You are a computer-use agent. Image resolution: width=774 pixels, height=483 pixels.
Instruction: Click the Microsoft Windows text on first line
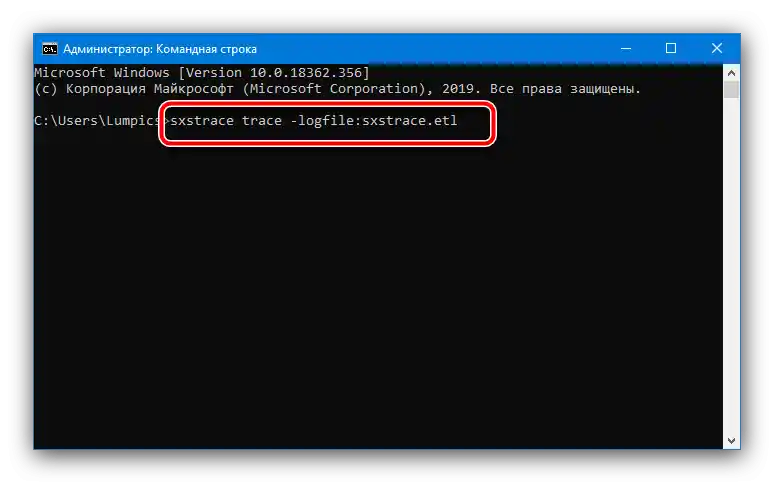click(96, 73)
